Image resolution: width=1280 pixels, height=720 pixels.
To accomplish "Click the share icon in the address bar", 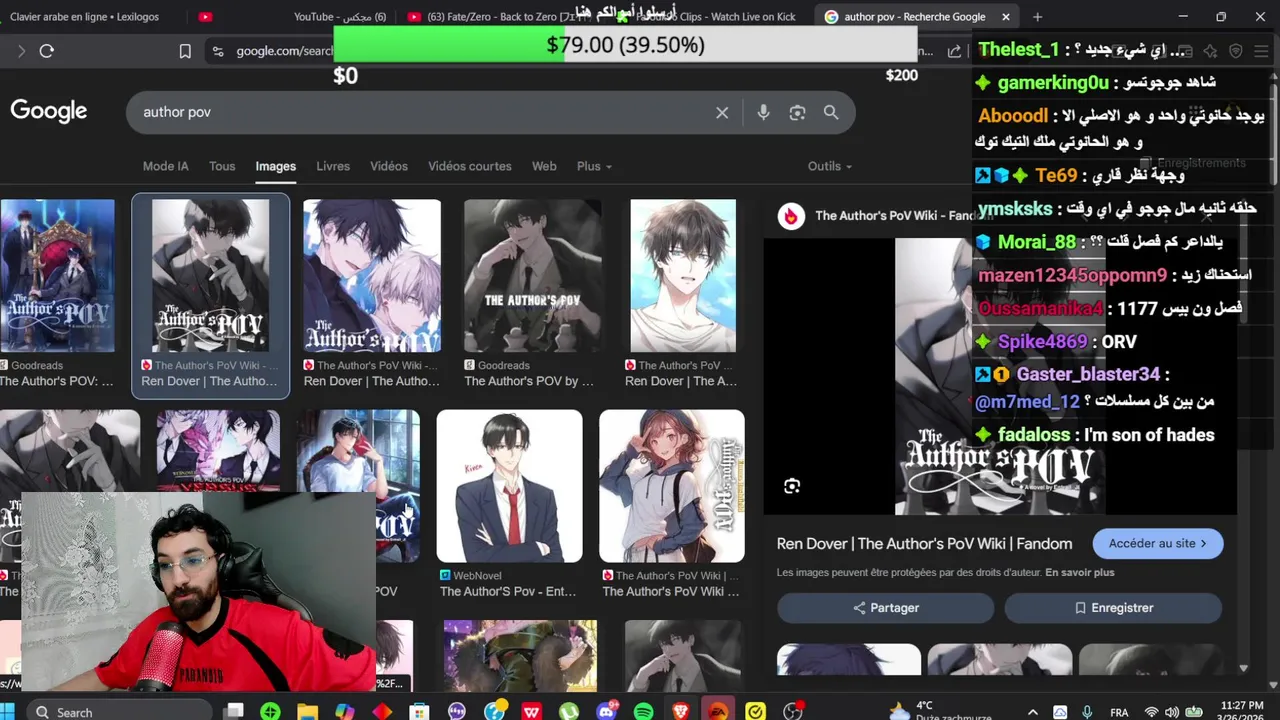I will click(954, 51).
